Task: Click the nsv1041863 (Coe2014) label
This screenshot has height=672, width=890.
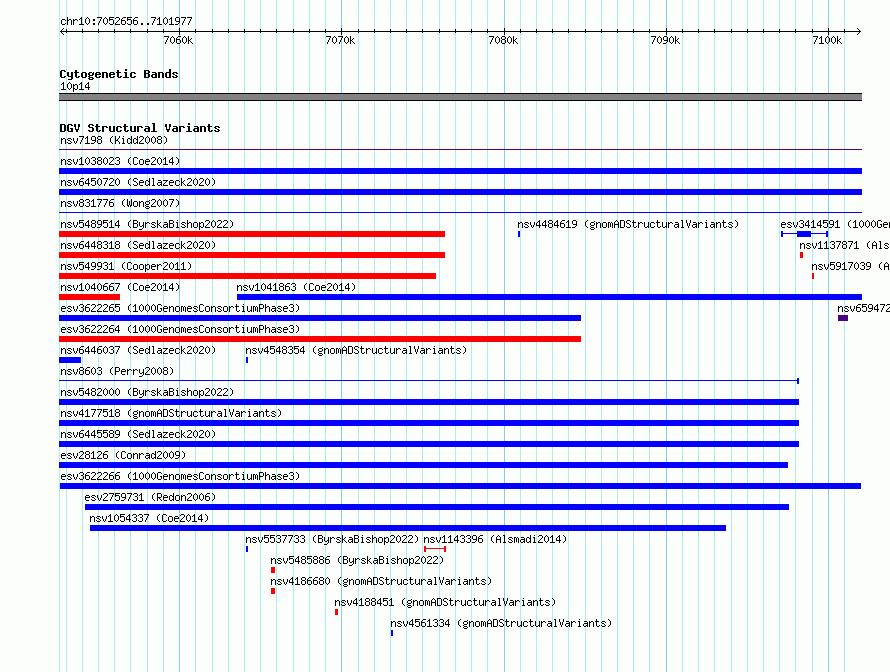Action: point(296,287)
